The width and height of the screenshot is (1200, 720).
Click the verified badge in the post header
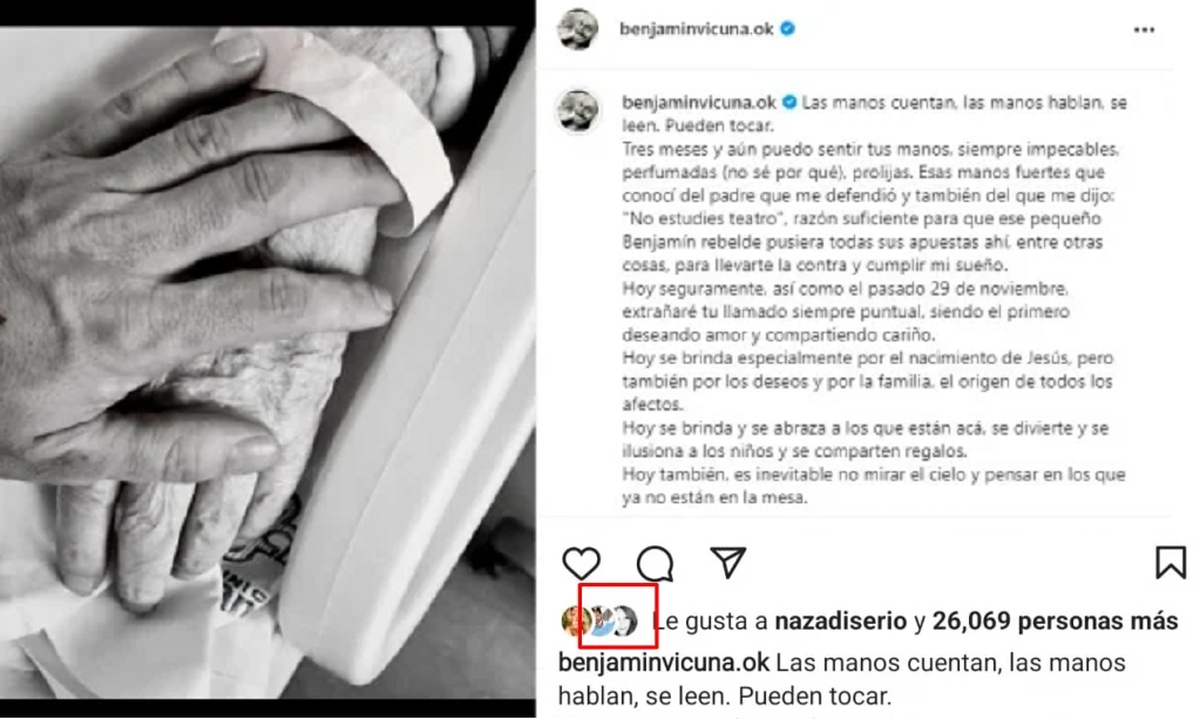(x=787, y=29)
